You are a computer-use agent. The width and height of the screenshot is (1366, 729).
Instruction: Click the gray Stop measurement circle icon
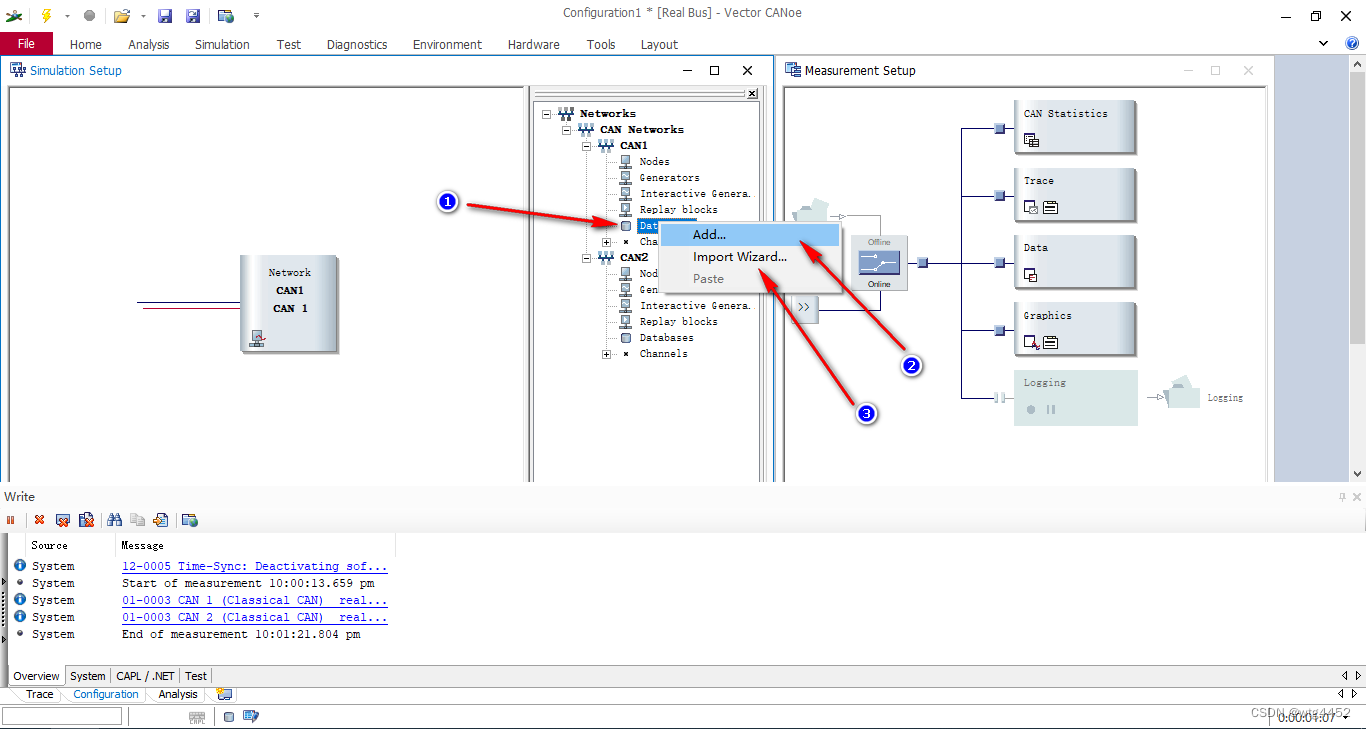(x=89, y=15)
